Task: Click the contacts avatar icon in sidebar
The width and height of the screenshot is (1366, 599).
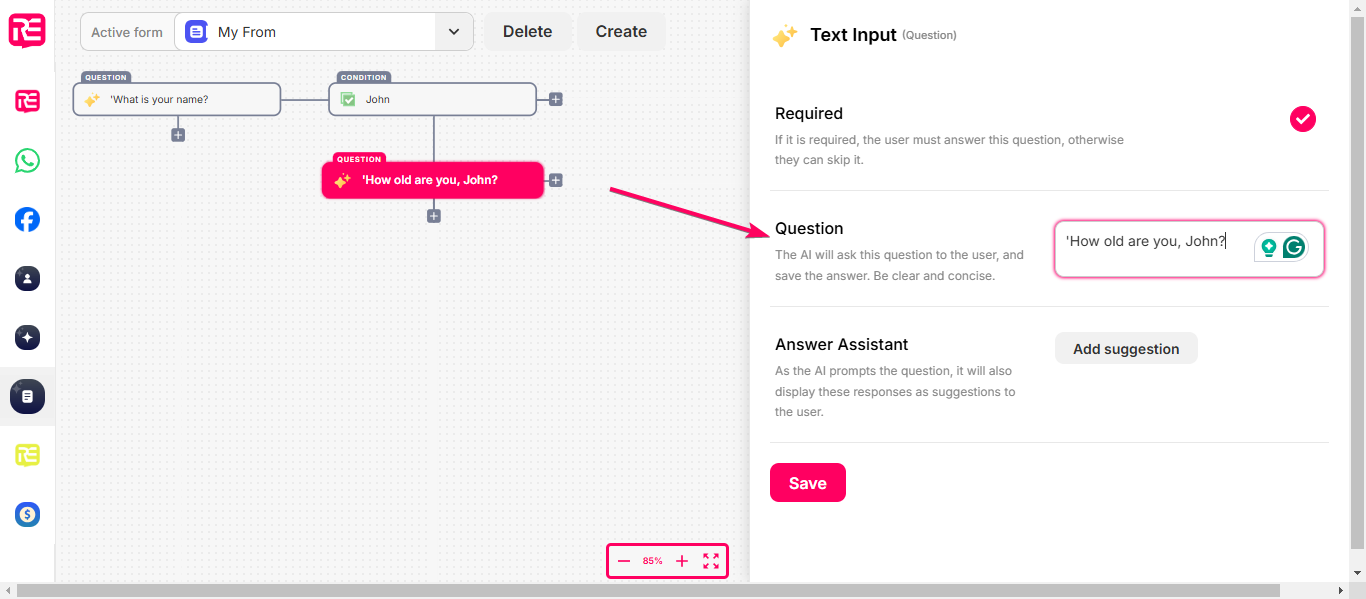Action: click(27, 278)
